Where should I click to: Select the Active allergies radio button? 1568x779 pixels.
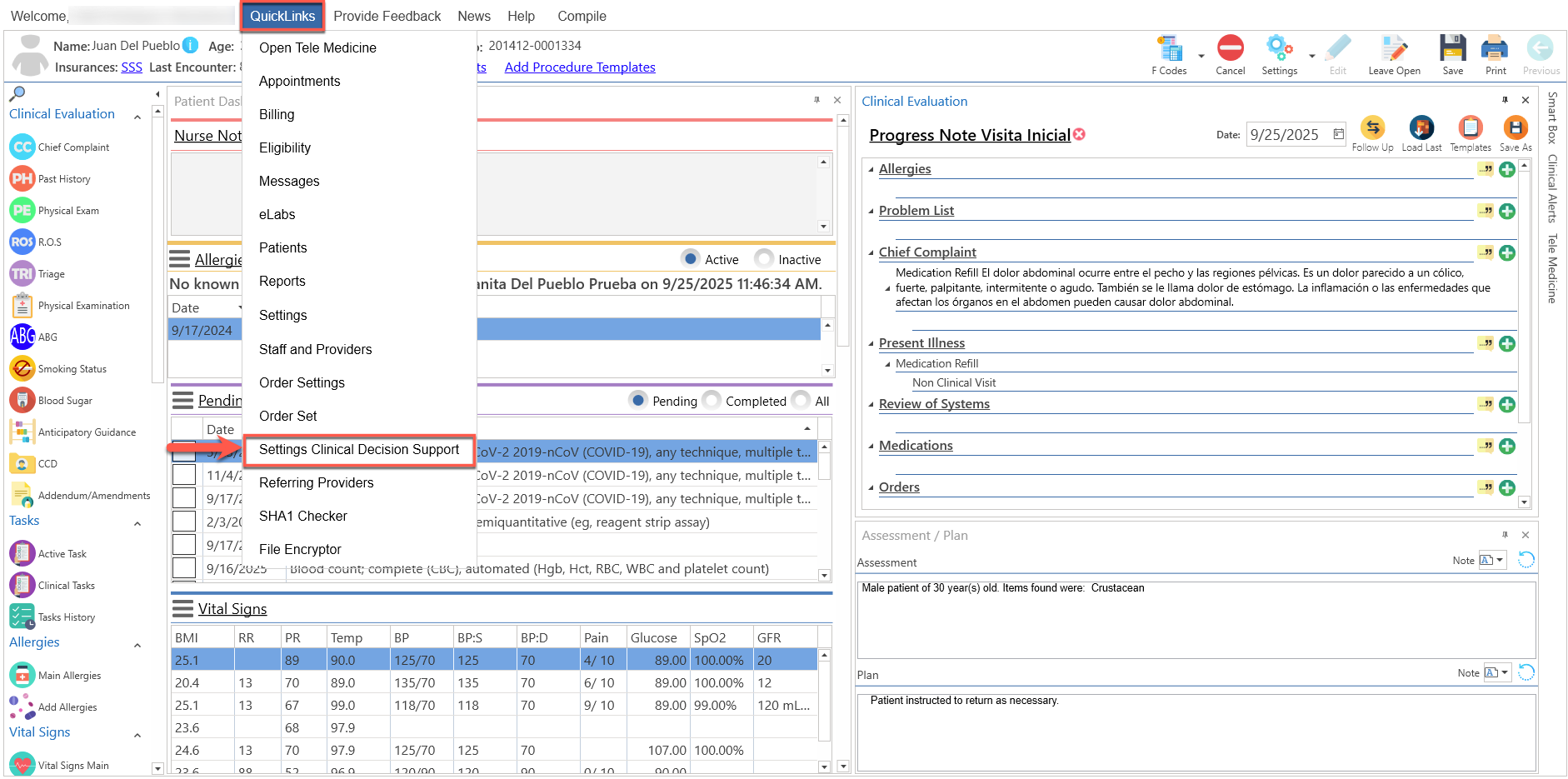point(690,259)
